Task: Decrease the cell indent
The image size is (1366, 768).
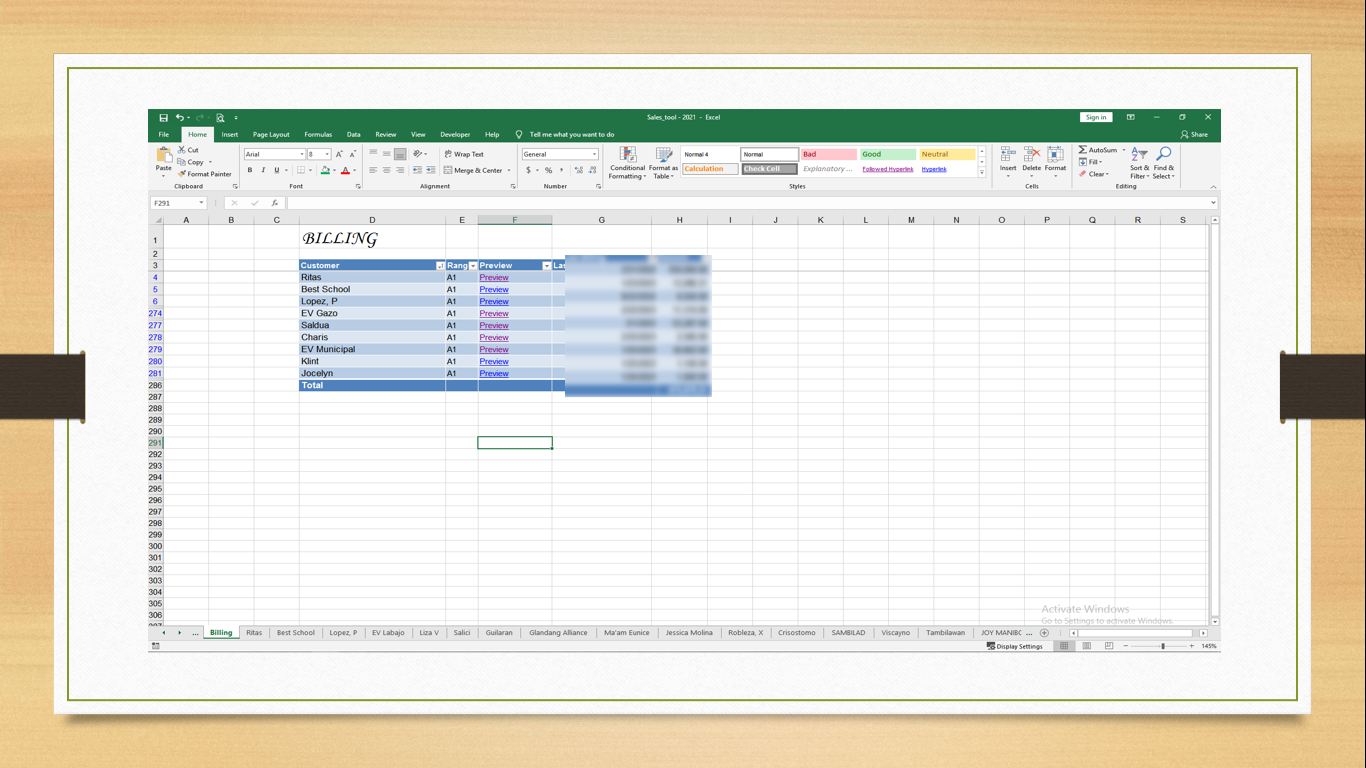Action: (417, 170)
